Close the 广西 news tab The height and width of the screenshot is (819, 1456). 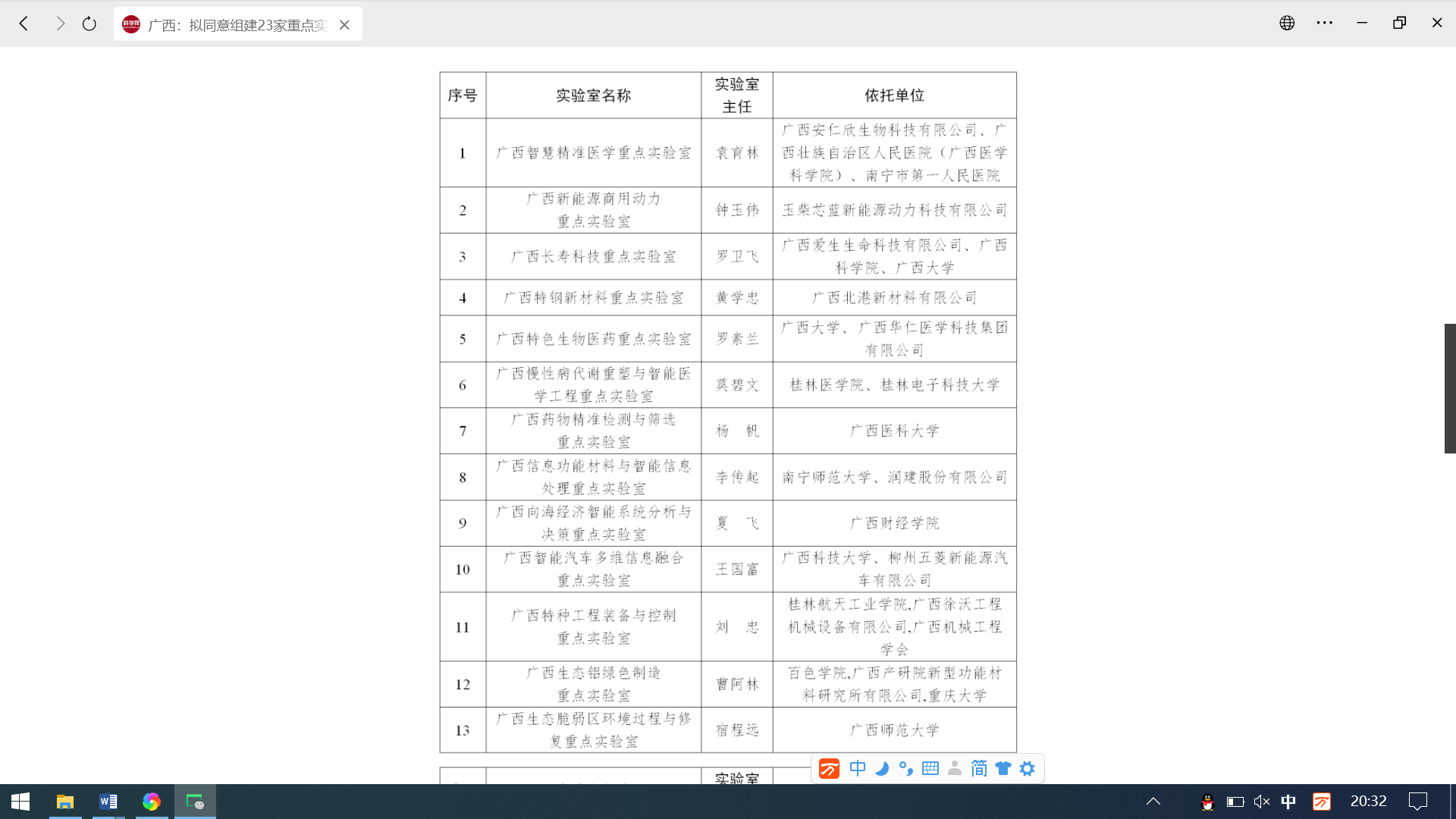[x=344, y=25]
